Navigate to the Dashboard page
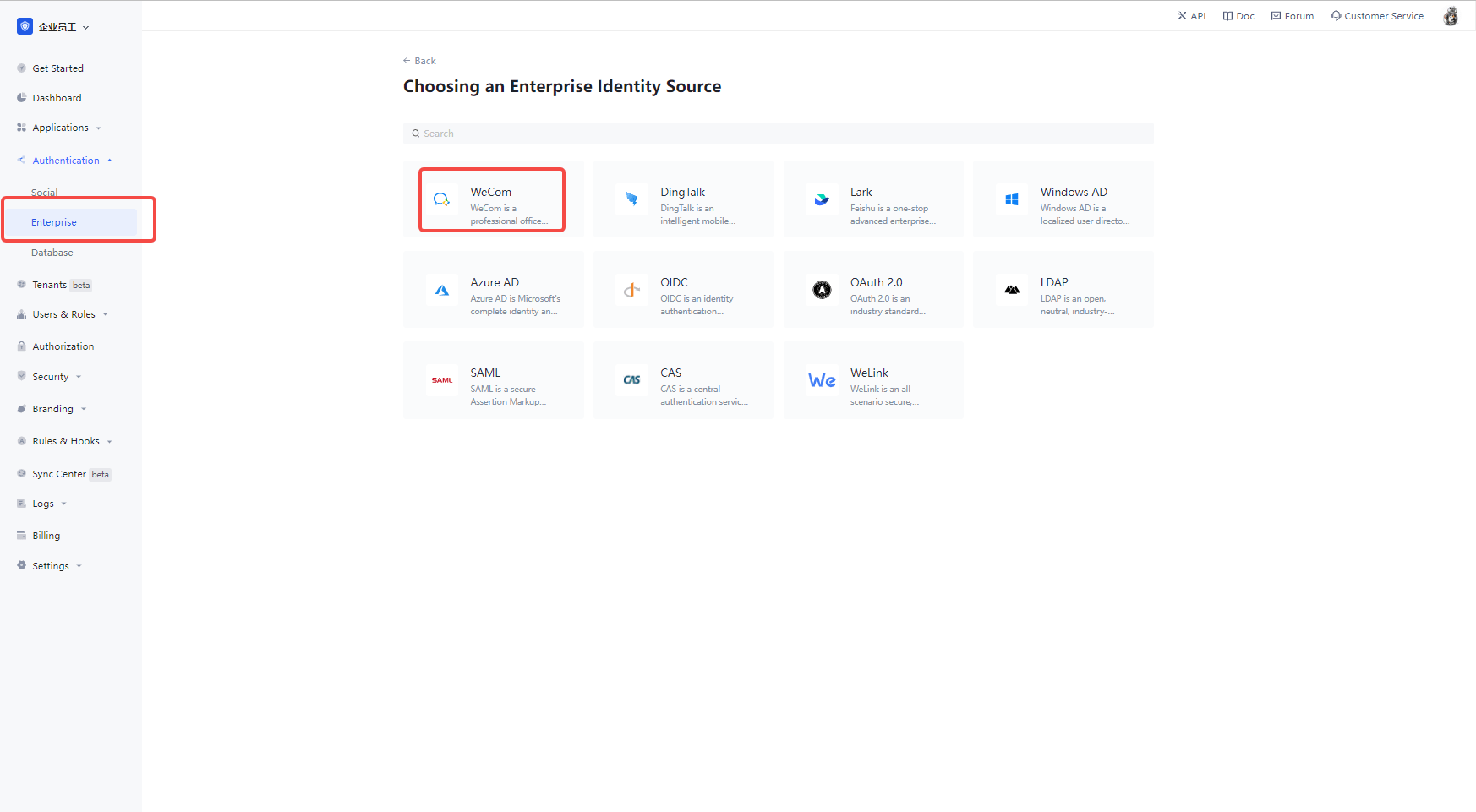 pyautogui.click(x=57, y=98)
